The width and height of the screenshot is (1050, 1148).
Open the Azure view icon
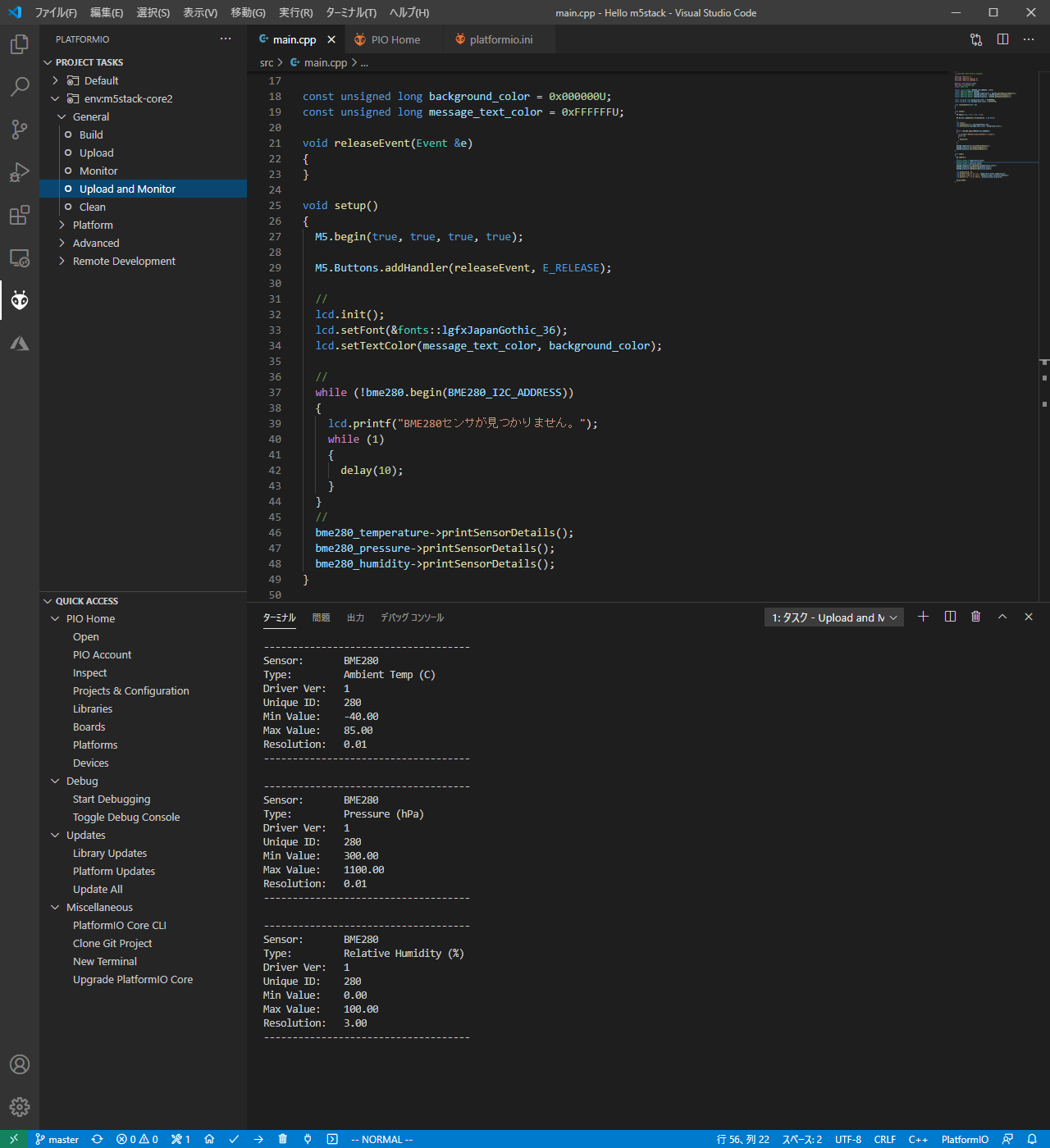20,343
